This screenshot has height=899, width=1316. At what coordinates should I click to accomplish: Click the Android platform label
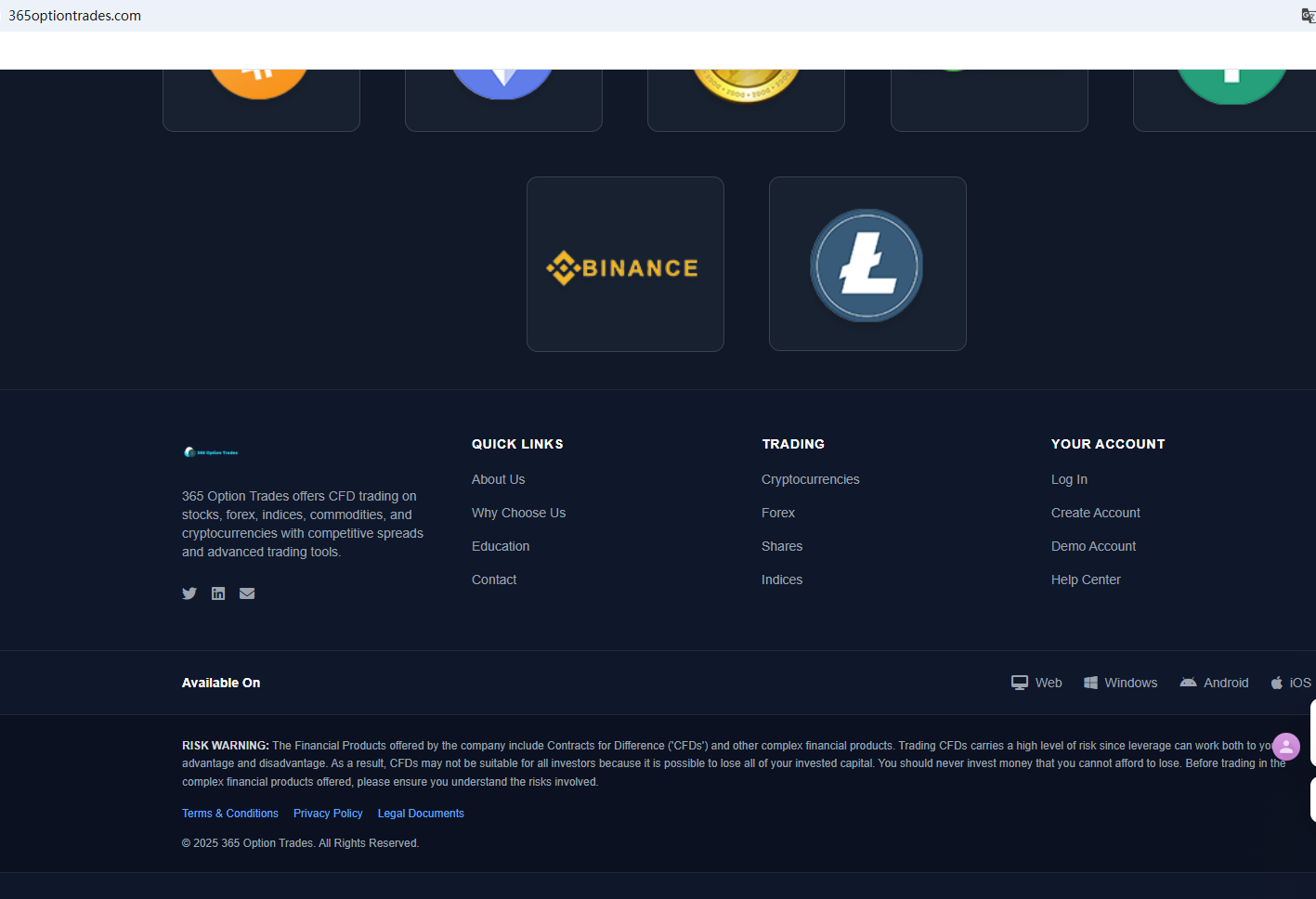point(1226,683)
